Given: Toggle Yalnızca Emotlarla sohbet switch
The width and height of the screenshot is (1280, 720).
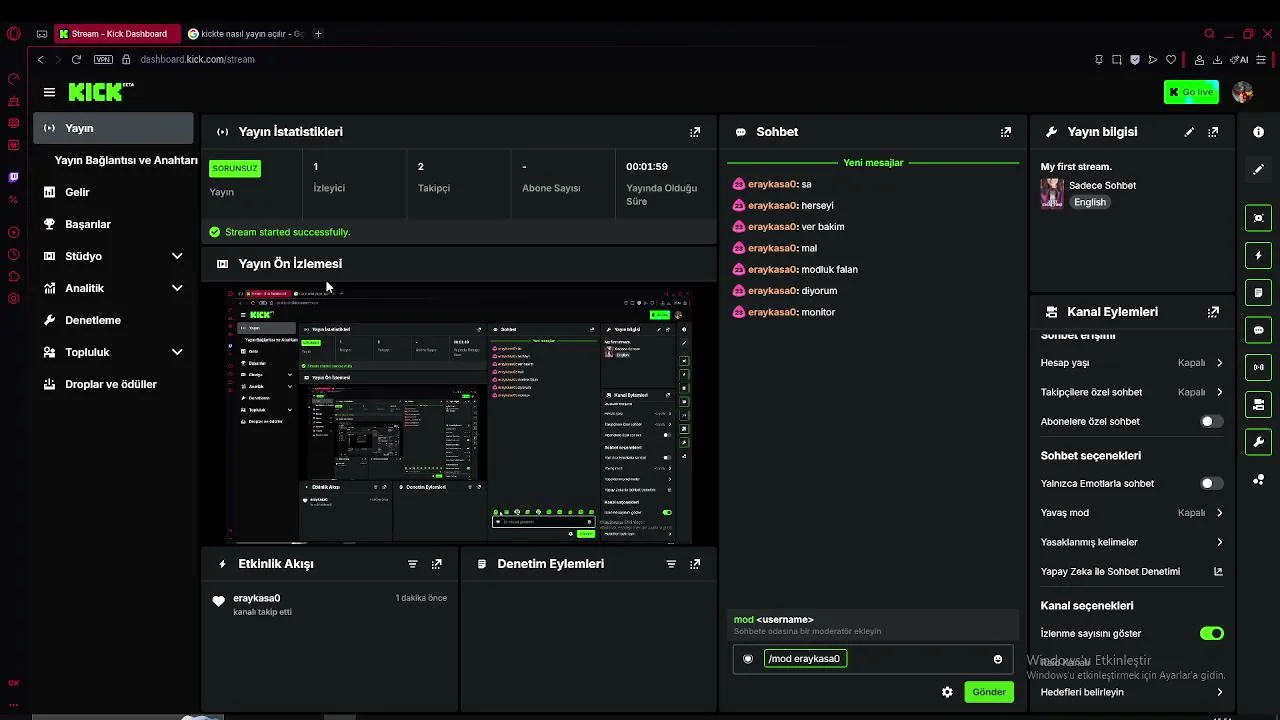Looking at the screenshot, I should click(x=1211, y=484).
